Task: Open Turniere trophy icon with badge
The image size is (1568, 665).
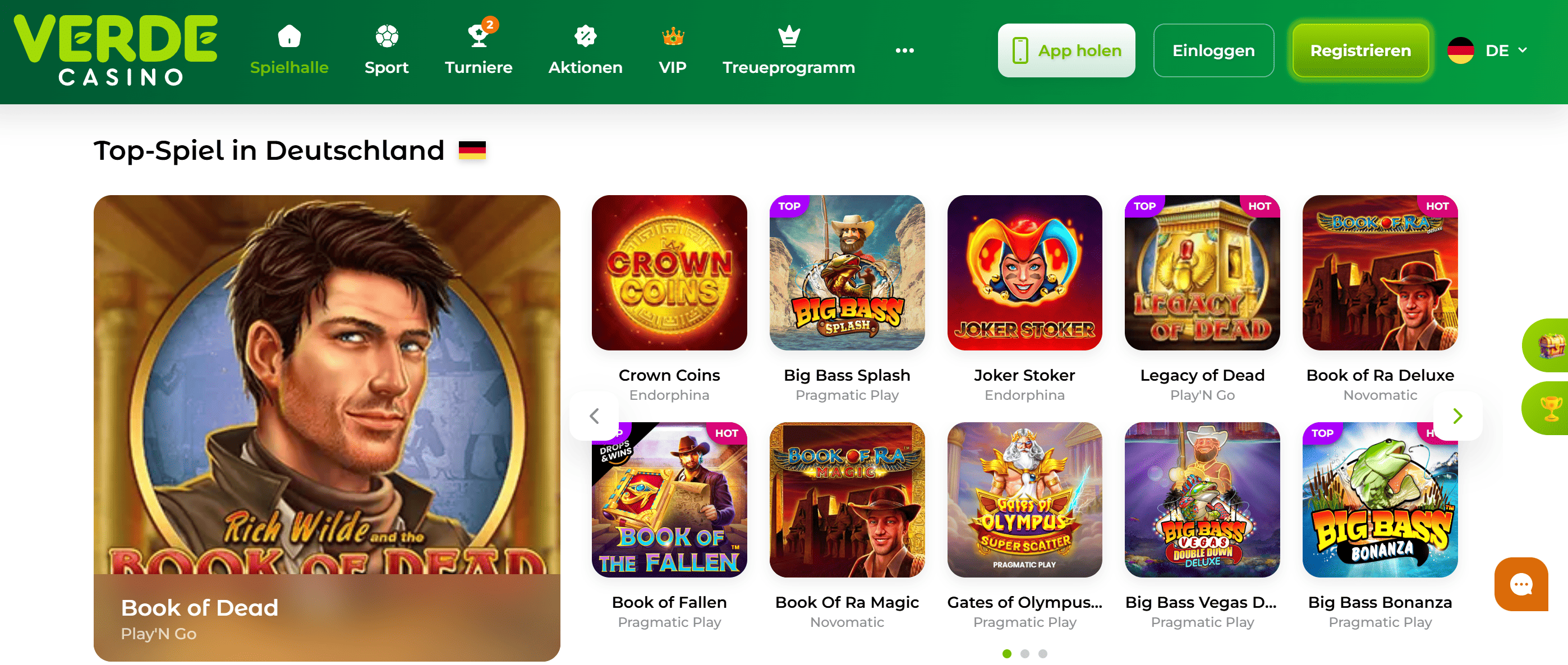Action: pos(480,34)
